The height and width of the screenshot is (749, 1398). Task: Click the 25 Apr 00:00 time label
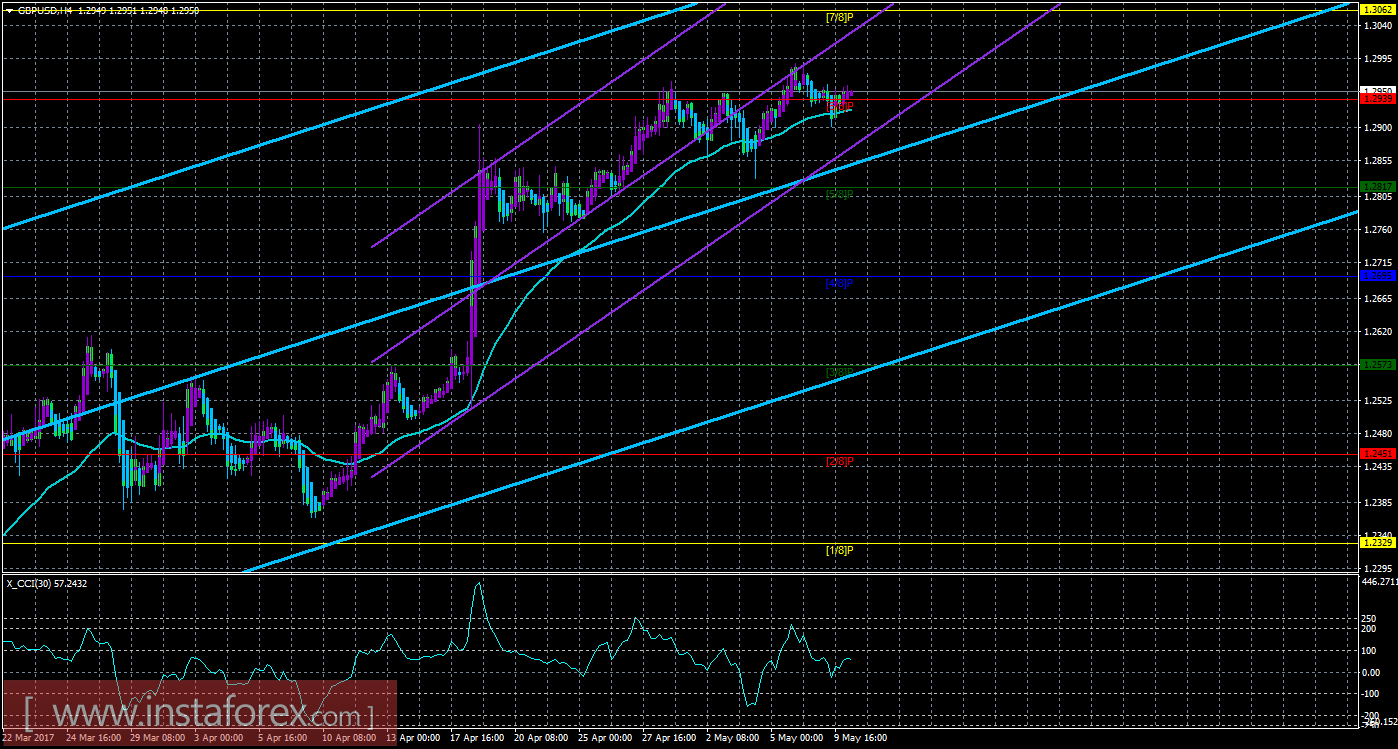coord(607,737)
